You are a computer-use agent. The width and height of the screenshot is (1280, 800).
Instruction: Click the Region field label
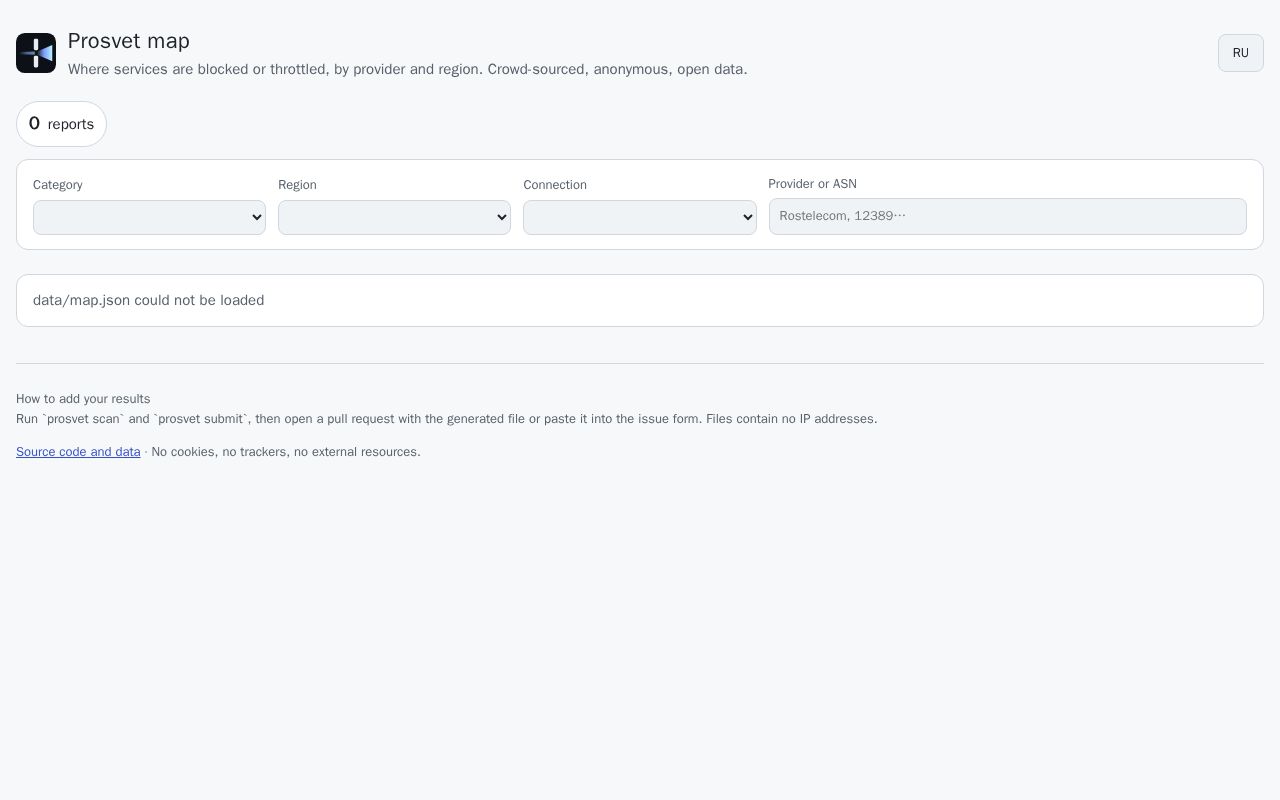(297, 185)
